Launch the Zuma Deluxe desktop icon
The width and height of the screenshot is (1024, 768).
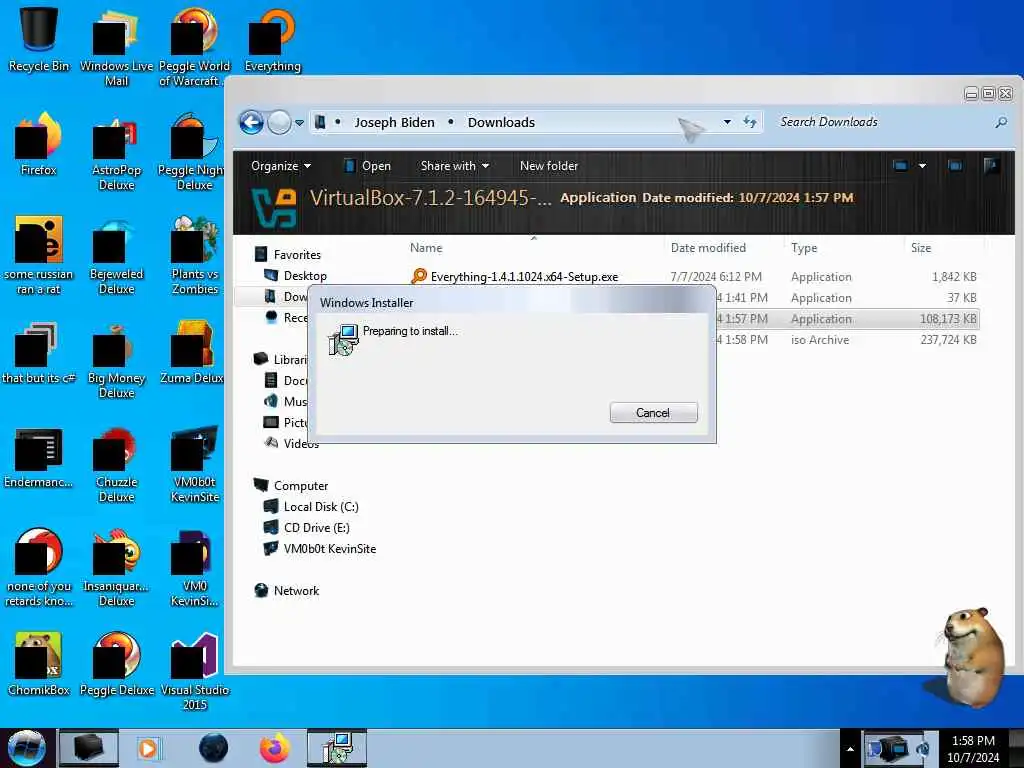pos(192,353)
